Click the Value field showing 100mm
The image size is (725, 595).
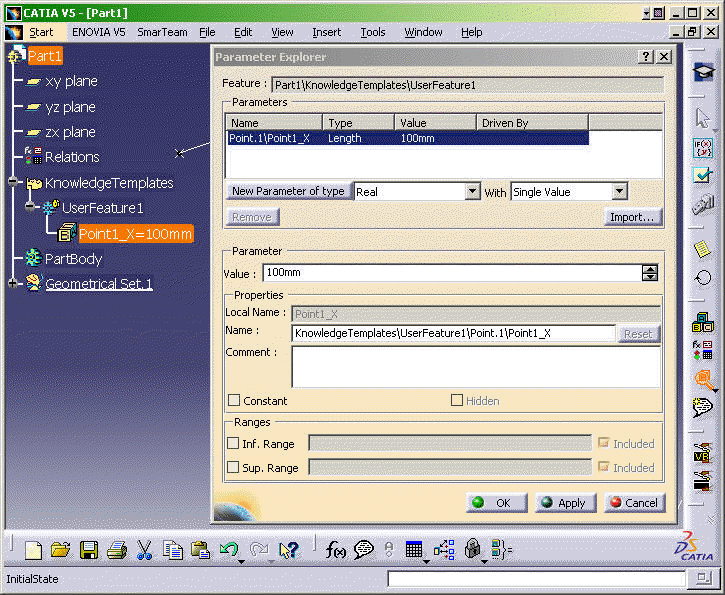coord(452,273)
